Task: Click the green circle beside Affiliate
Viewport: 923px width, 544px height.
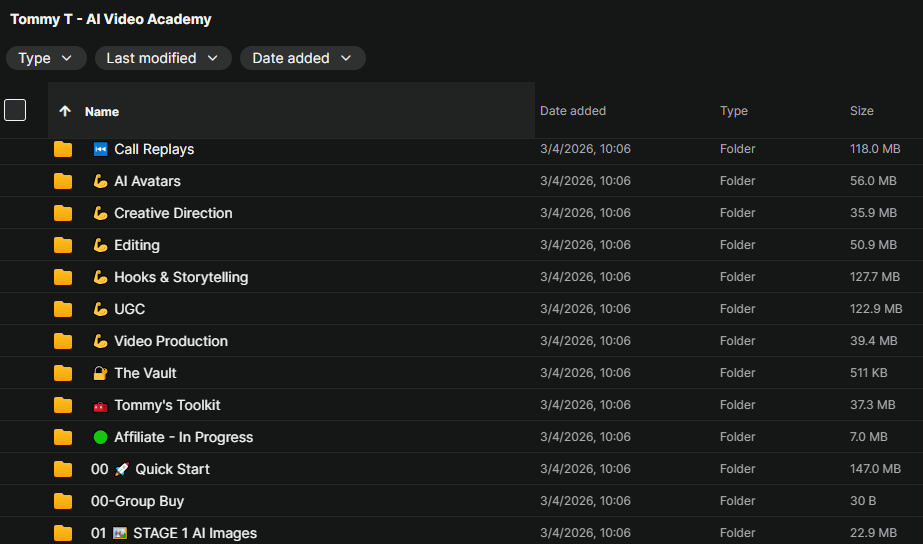Action: coord(100,437)
